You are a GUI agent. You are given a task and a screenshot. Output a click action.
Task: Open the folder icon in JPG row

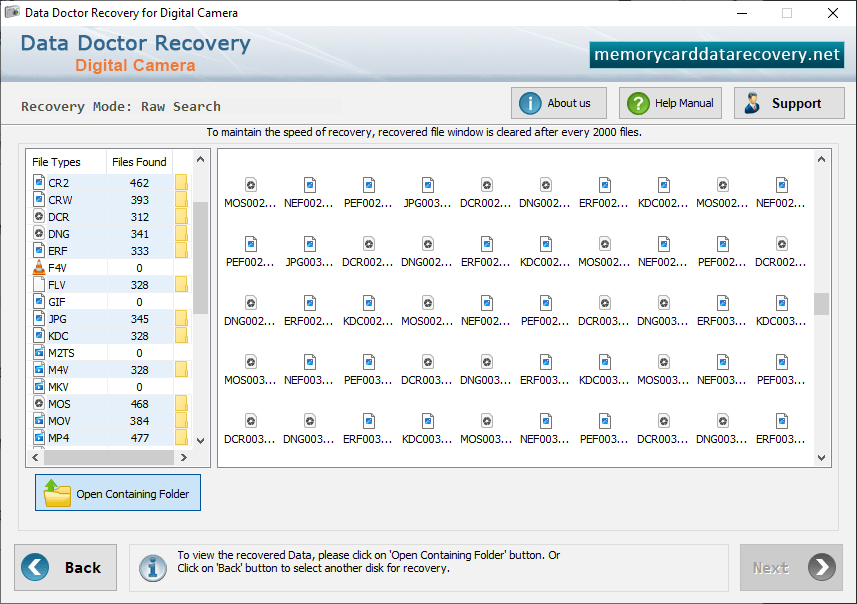(181, 318)
